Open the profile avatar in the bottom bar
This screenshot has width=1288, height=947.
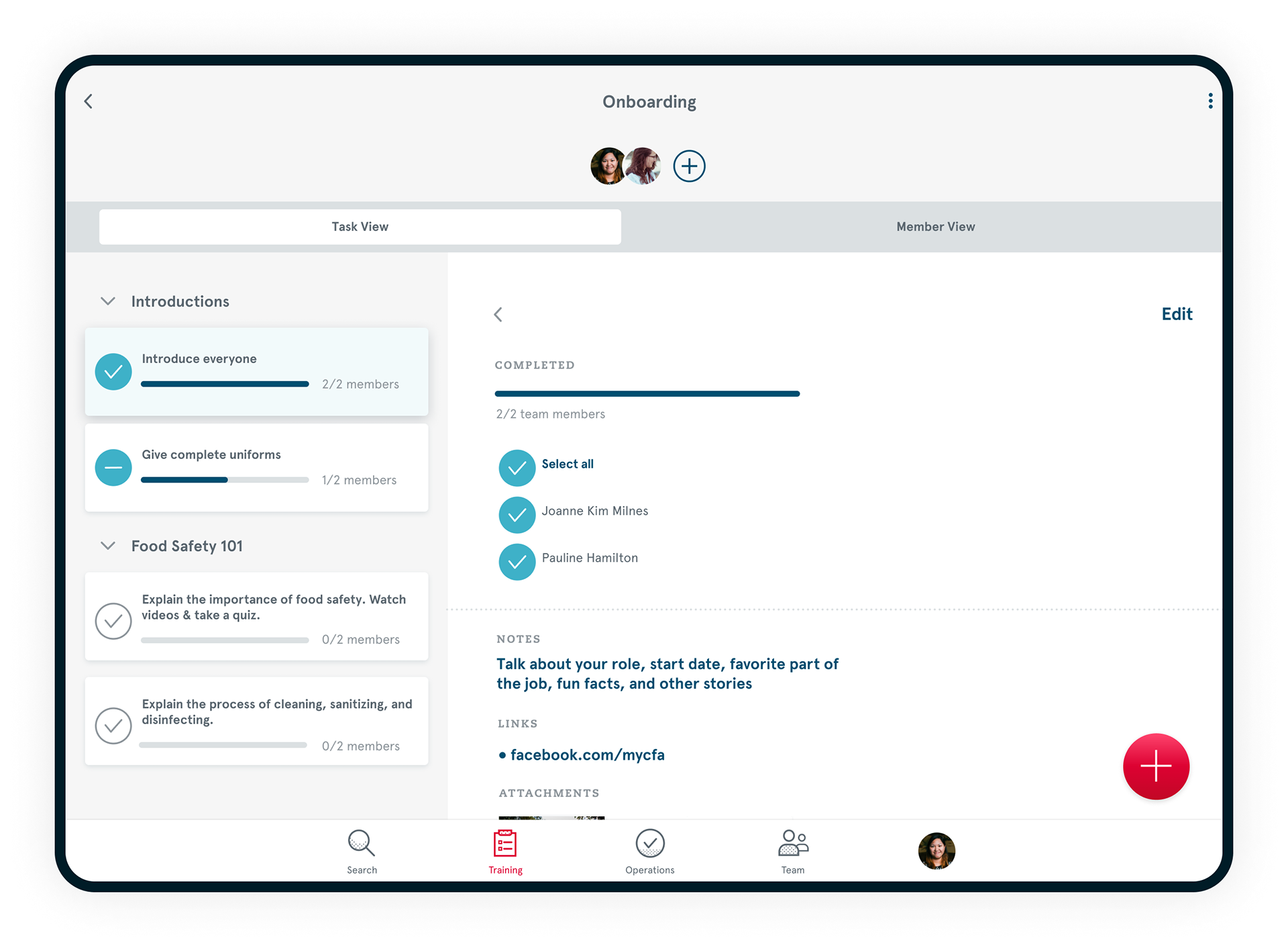click(936, 851)
